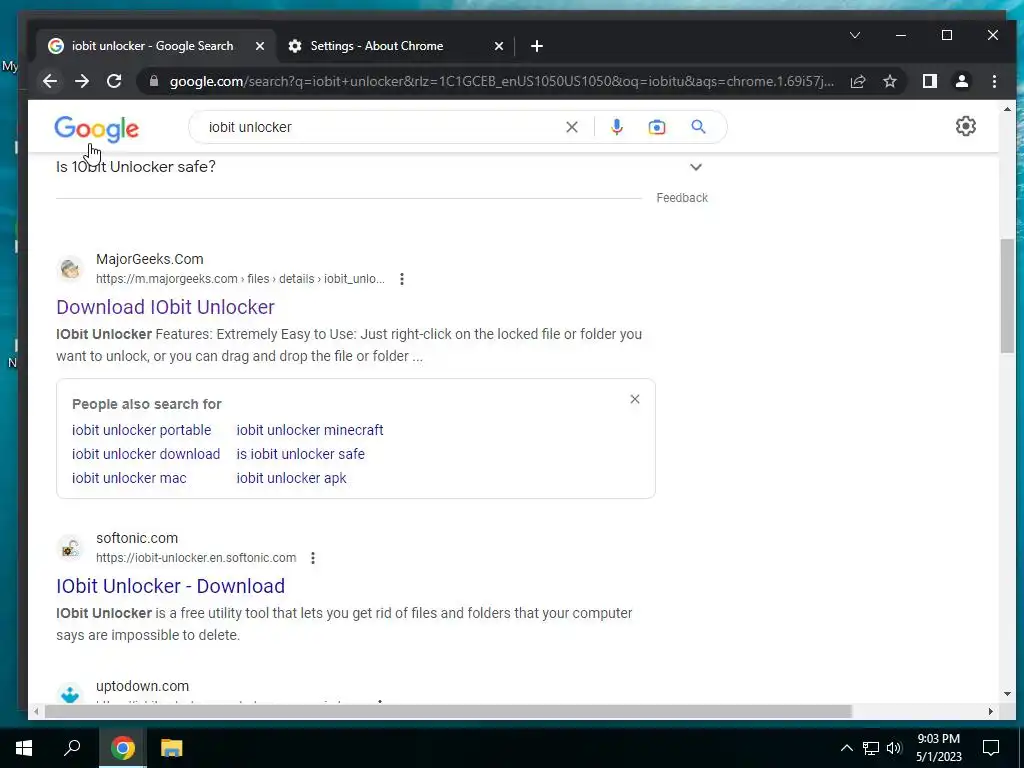
Task: Open the Chrome side panel icon
Action: click(x=929, y=82)
